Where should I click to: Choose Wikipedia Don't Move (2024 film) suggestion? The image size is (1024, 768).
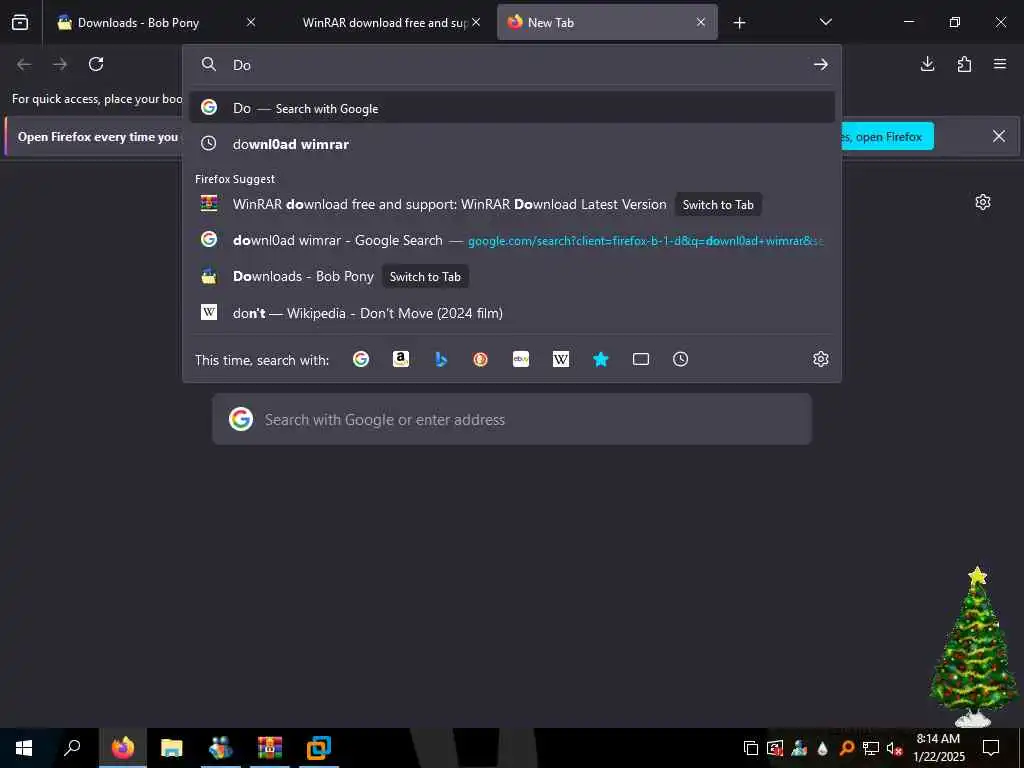click(x=512, y=313)
